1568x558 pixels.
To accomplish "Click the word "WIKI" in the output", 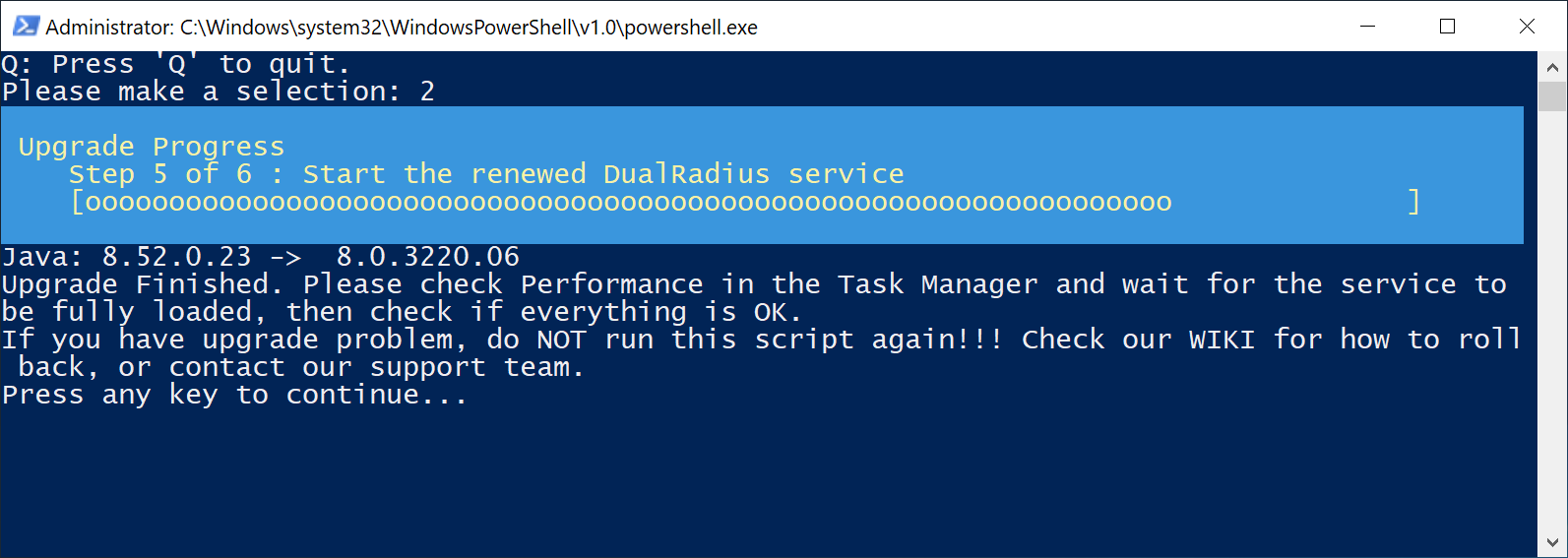I will (1221, 340).
